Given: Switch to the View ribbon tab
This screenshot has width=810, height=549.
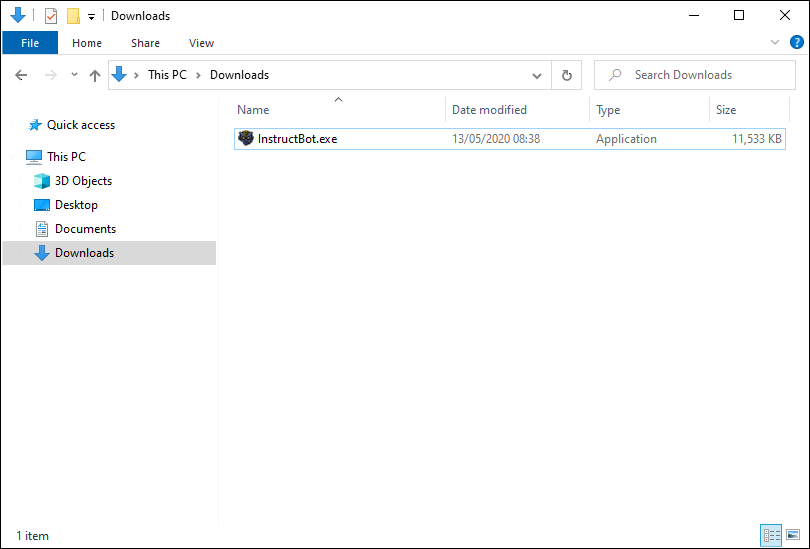Looking at the screenshot, I should (x=201, y=43).
